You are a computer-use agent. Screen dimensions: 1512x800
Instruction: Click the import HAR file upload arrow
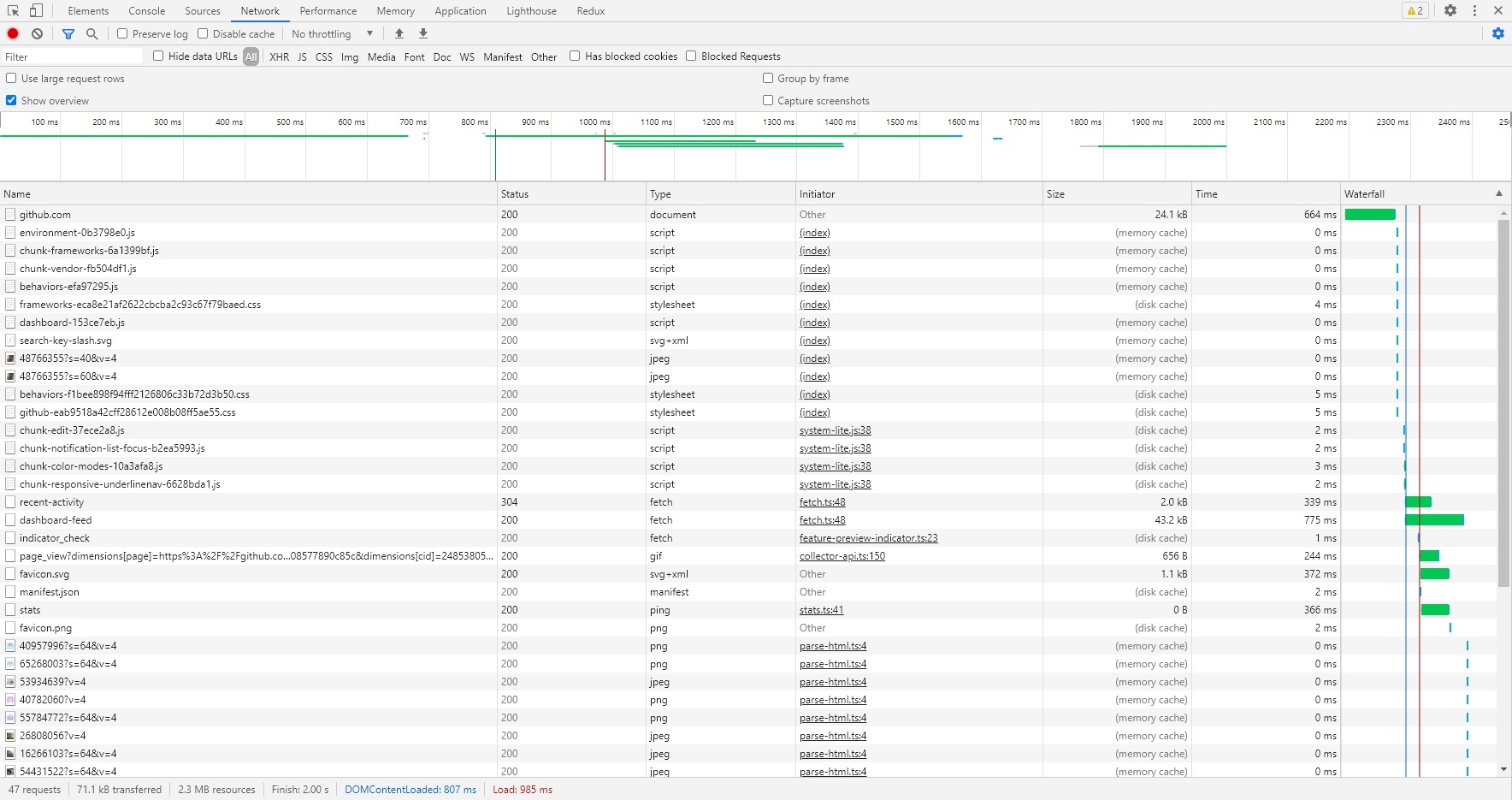[x=399, y=33]
